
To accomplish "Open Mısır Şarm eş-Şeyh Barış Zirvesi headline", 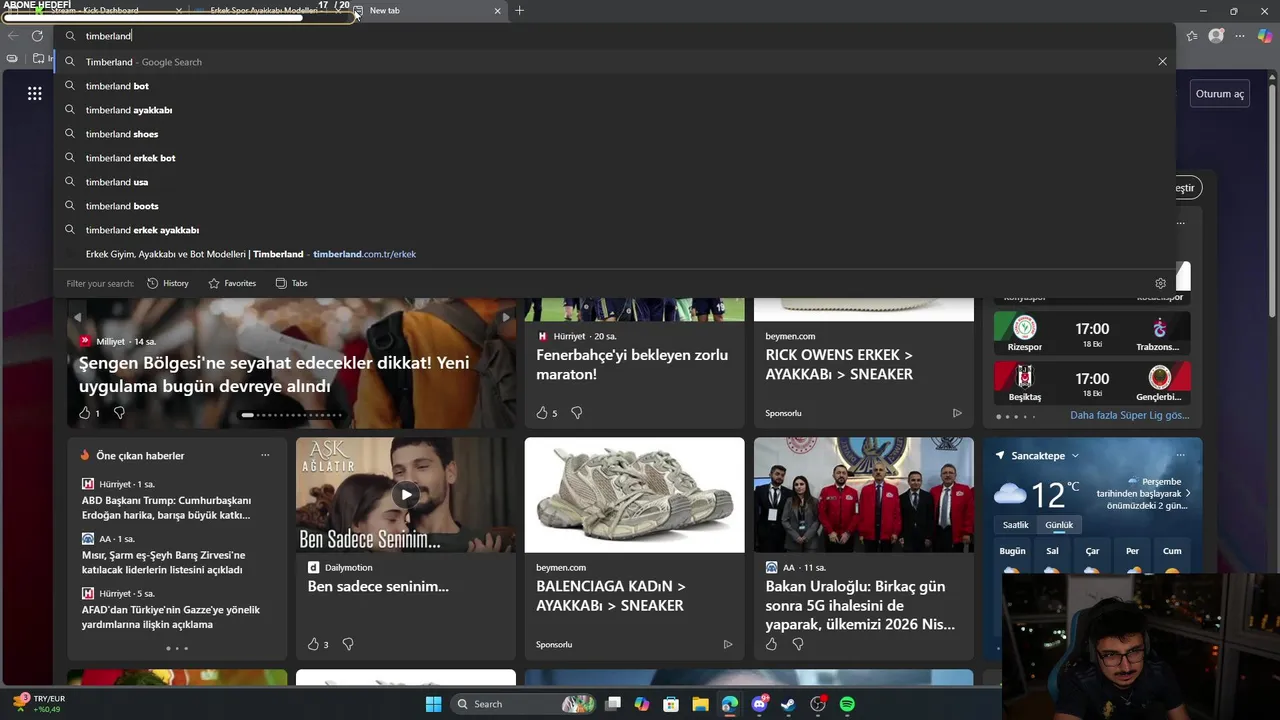I will coord(164,562).
